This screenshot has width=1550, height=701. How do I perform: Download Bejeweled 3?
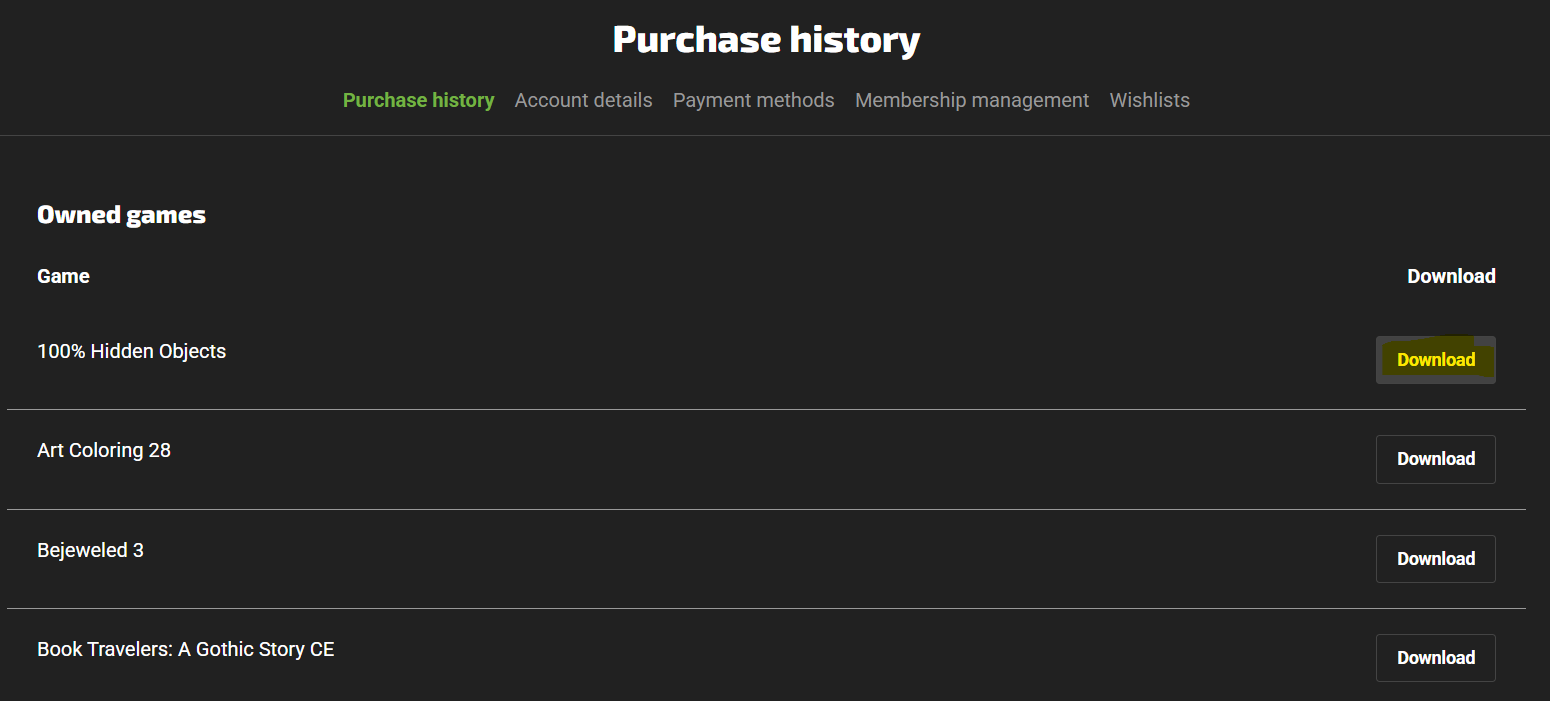1436,559
